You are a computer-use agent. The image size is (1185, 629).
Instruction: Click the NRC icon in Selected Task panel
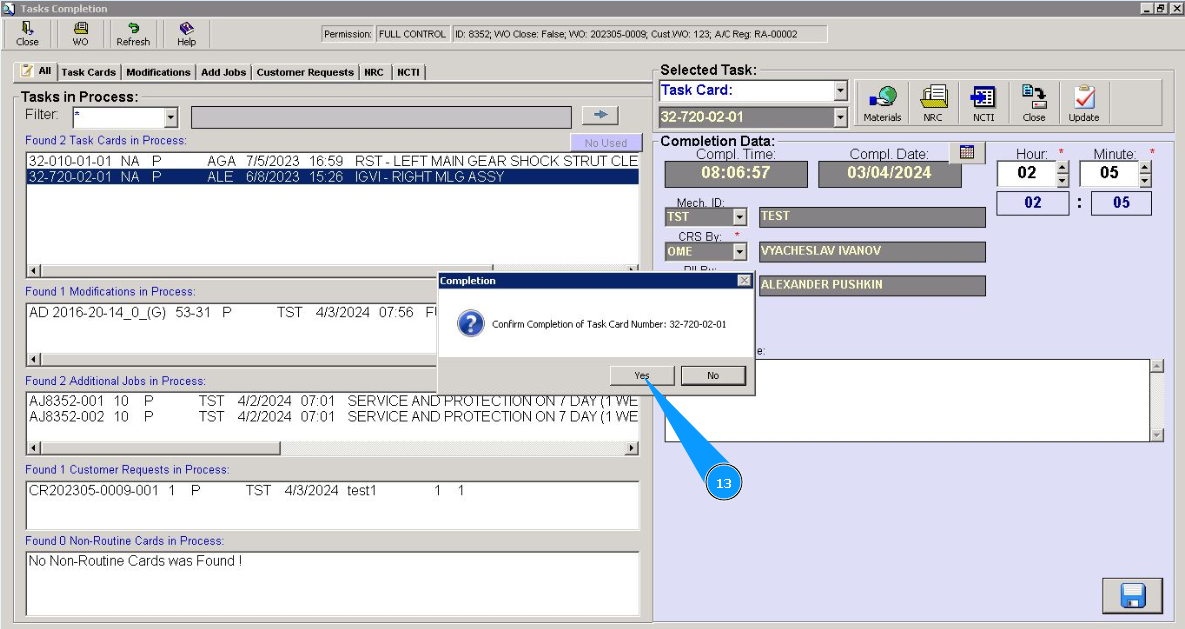(933, 103)
